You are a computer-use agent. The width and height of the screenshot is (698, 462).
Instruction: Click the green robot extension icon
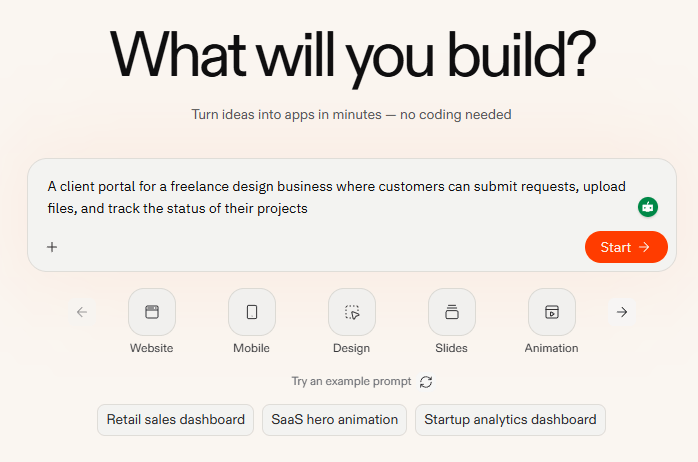tap(648, 207)
